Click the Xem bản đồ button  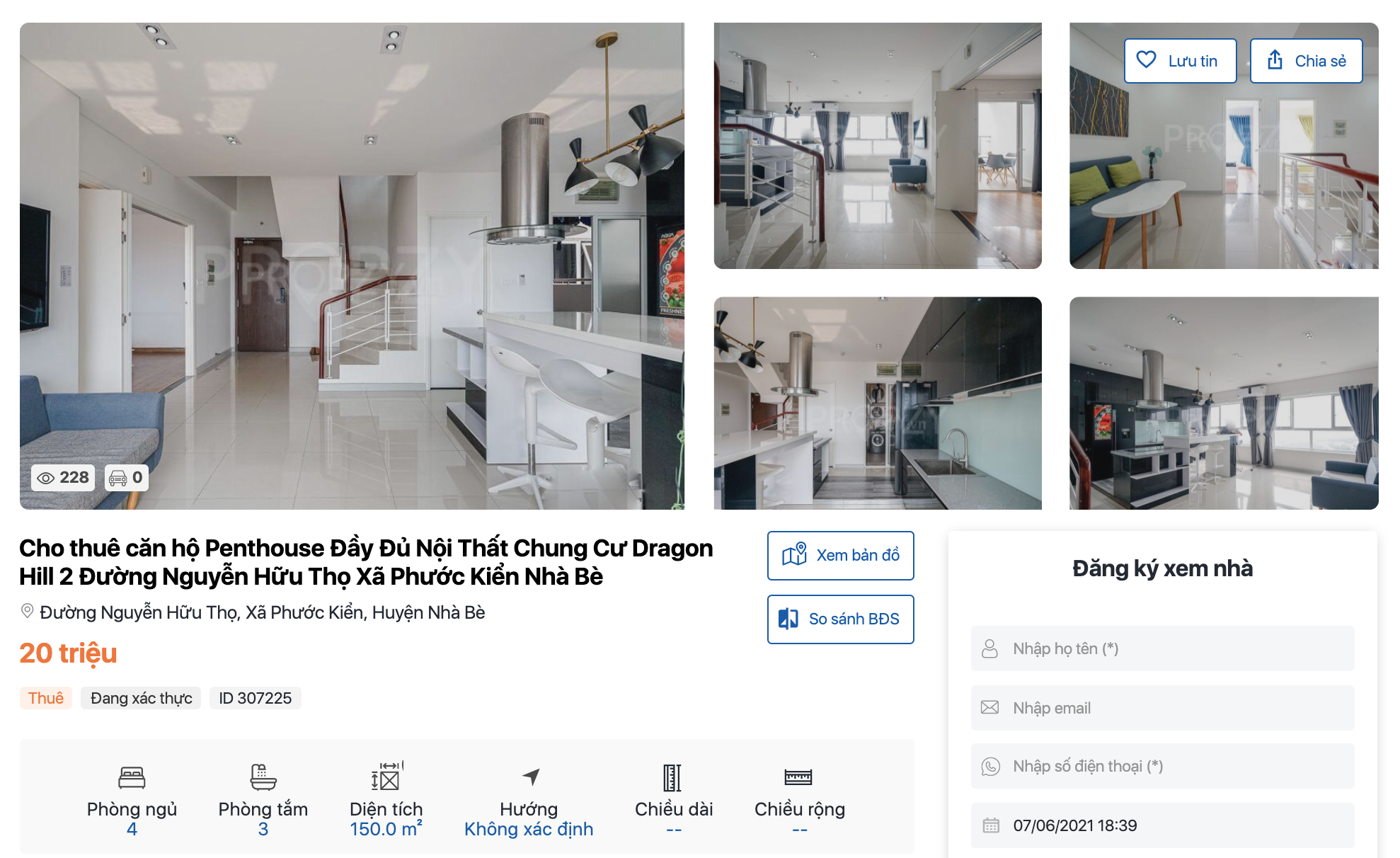tap(840, 556)
